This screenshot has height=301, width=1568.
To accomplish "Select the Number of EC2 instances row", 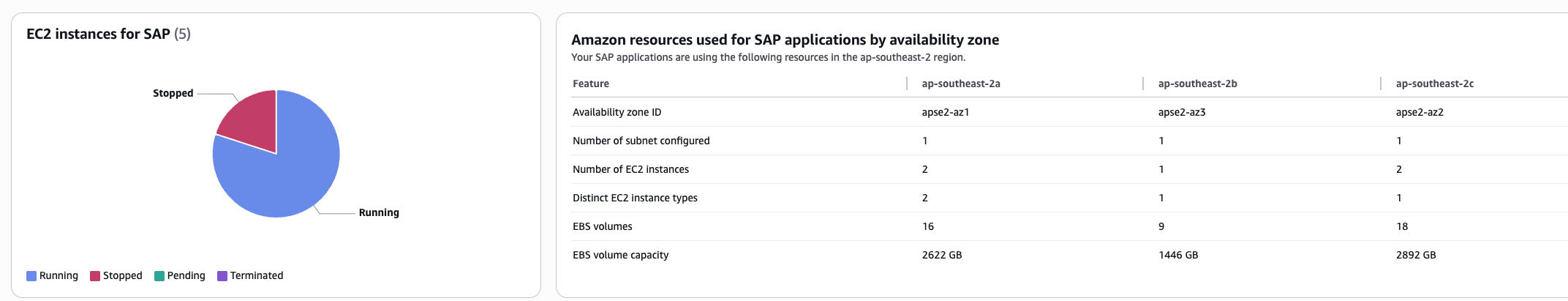I will [x=631, y=170].
